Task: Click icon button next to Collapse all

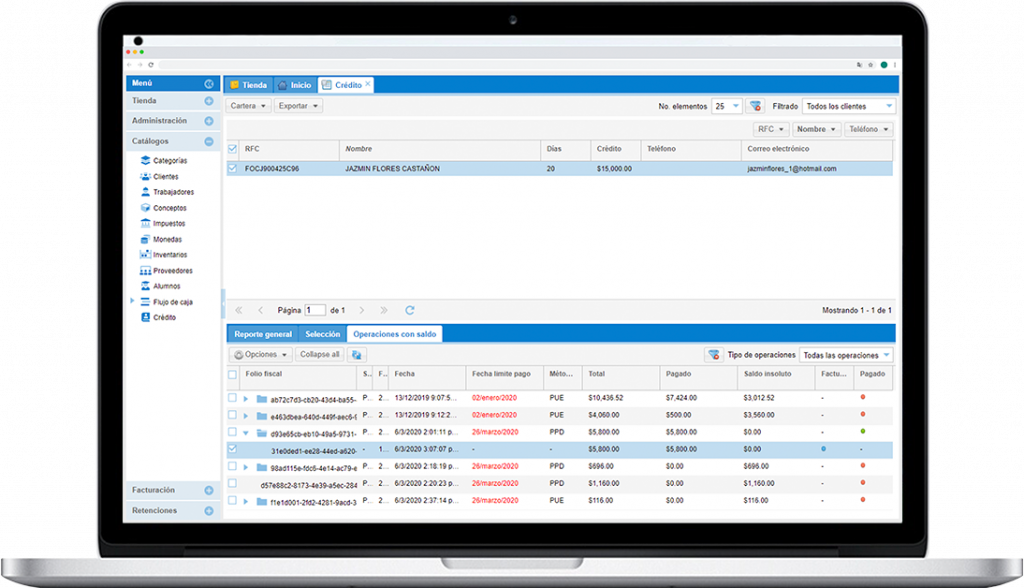Action: point(357,355)
